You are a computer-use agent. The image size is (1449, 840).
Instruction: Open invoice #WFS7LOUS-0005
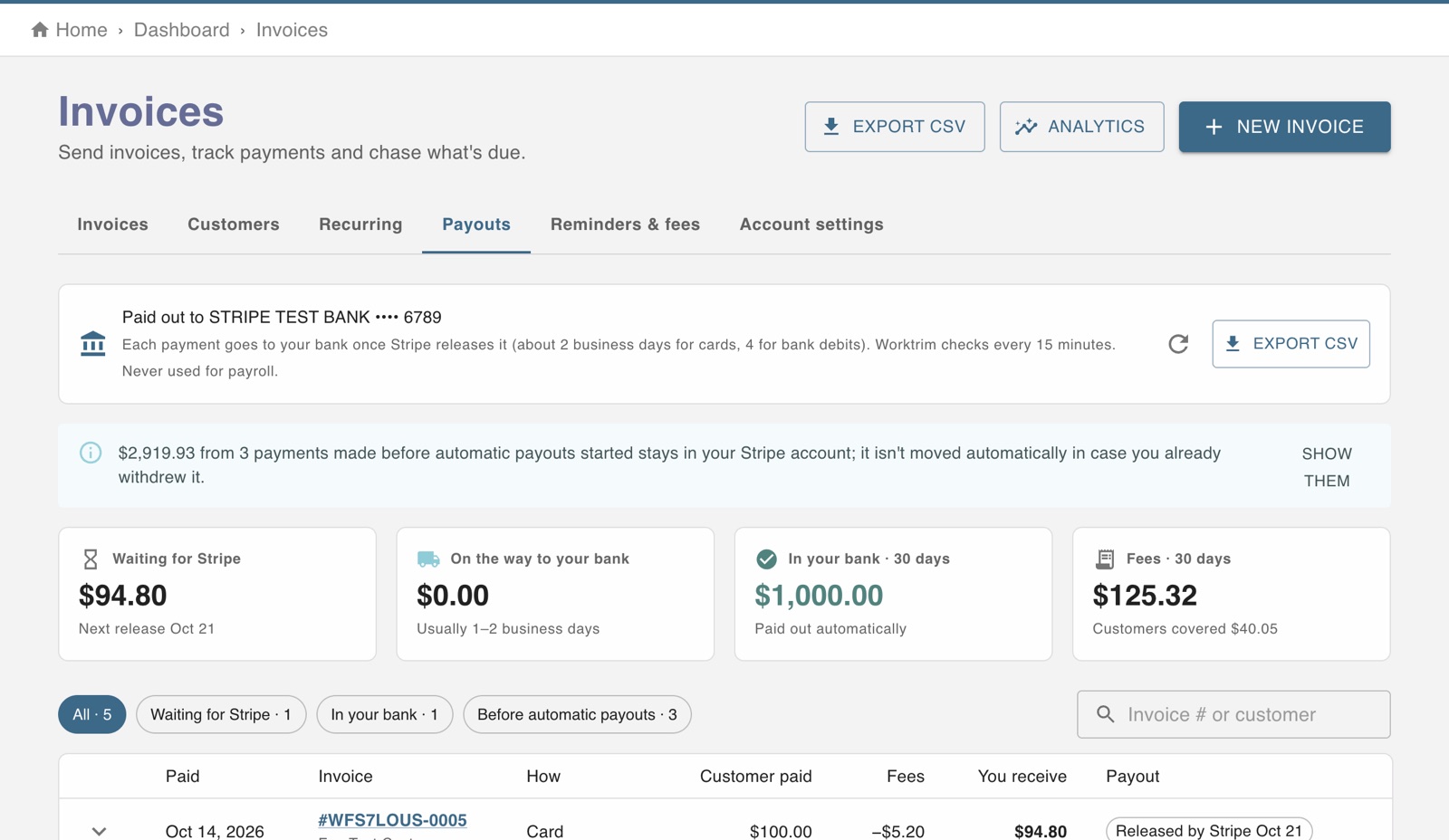[x=392, y=820]
